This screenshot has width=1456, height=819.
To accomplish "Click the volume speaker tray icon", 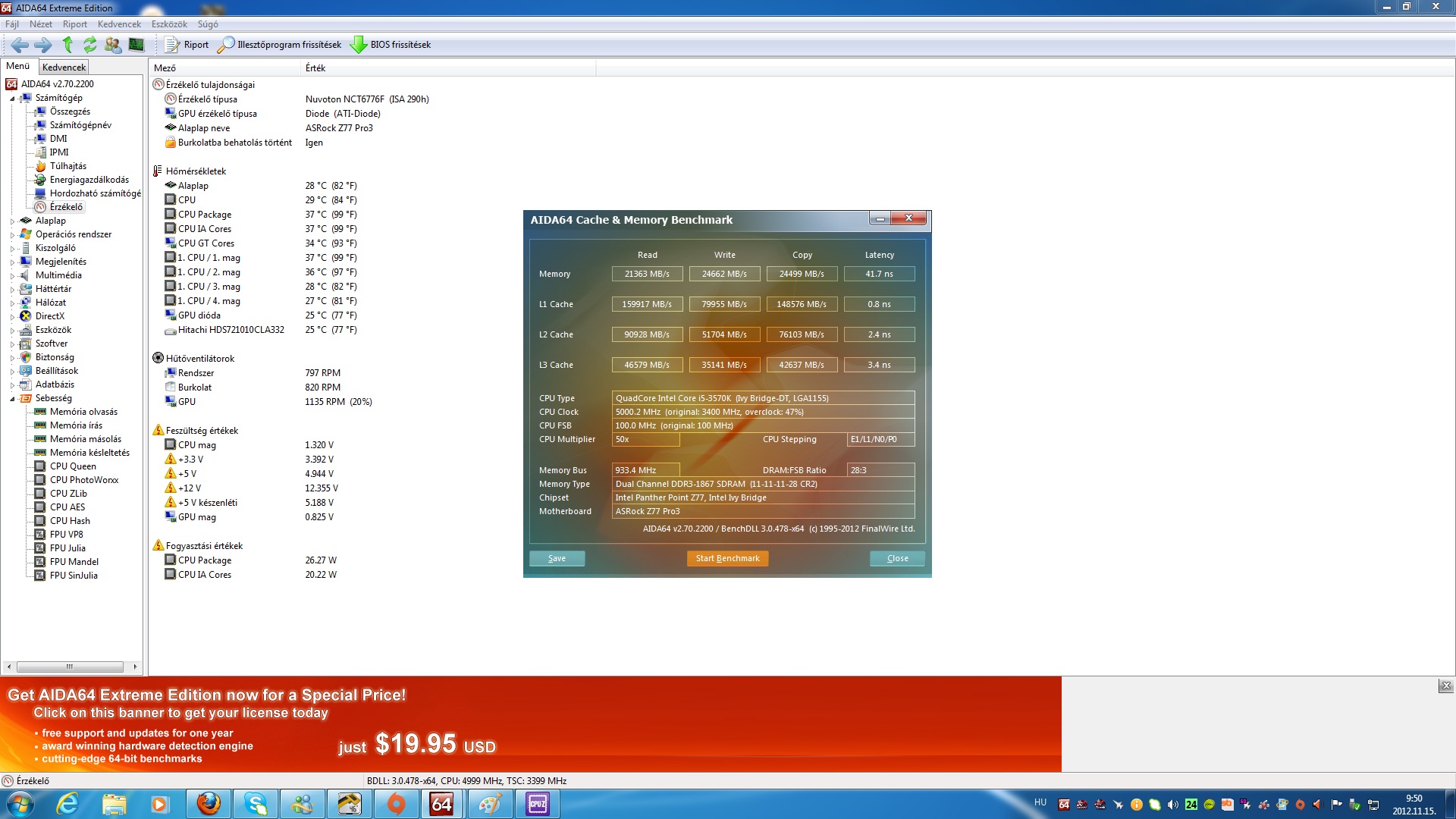I will 1172,805.
